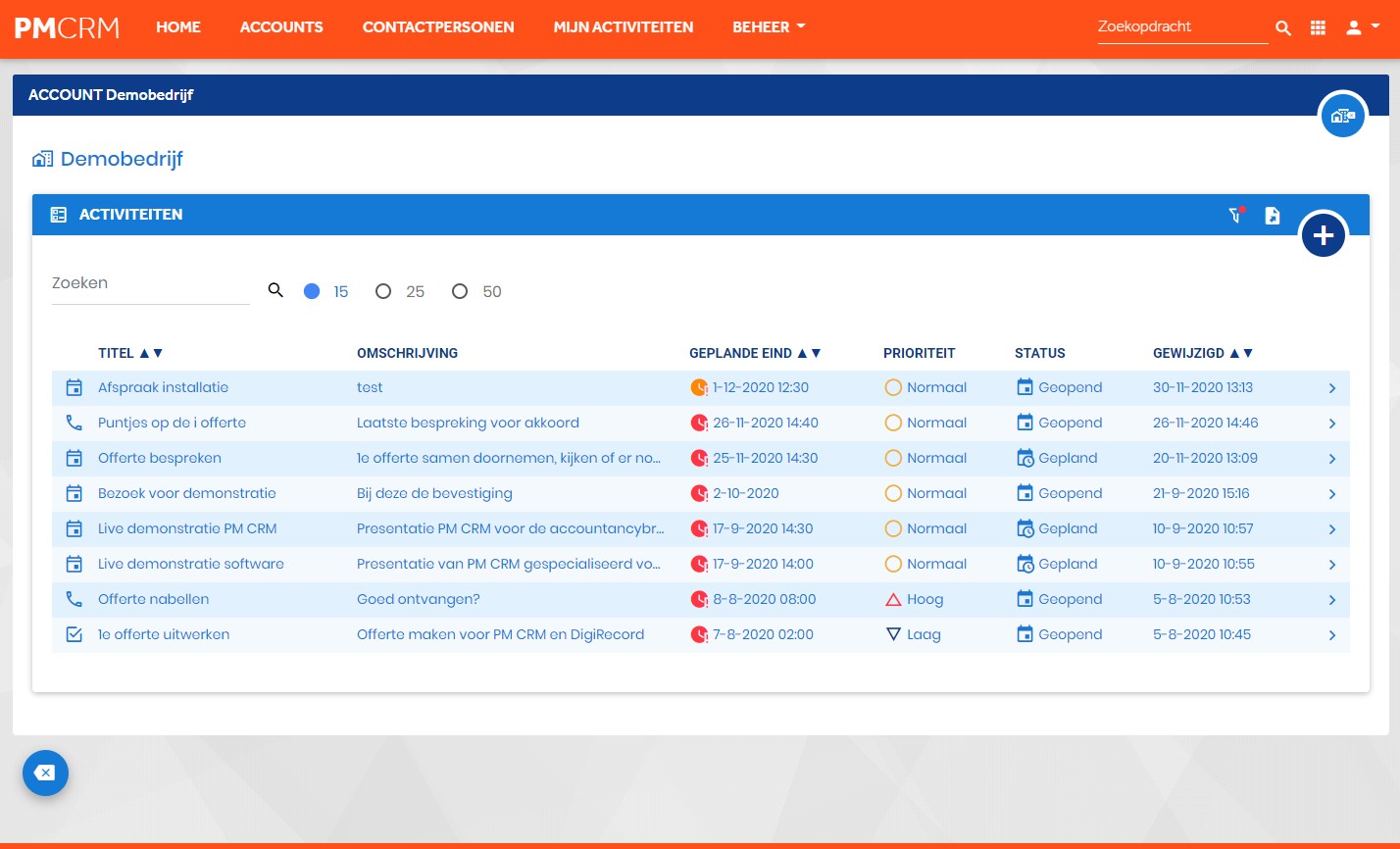
Task: Click phone icon of Offerte nabellen row
Action: (x=74, y=599)
